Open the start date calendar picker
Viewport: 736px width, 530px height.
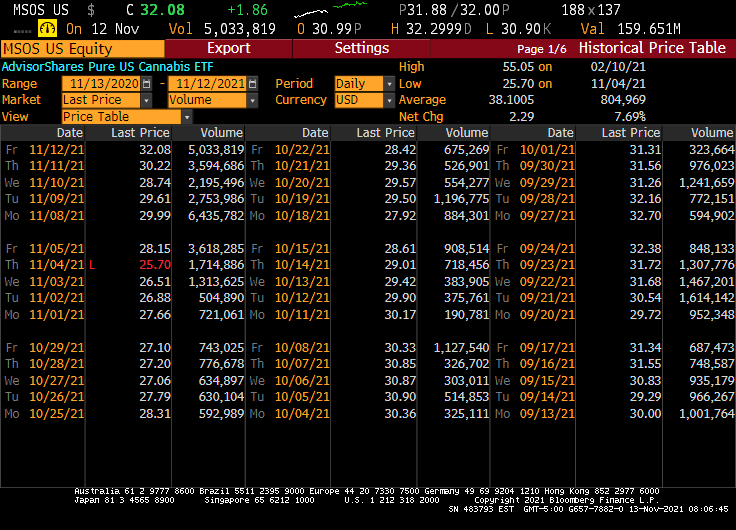click(147, 84)
